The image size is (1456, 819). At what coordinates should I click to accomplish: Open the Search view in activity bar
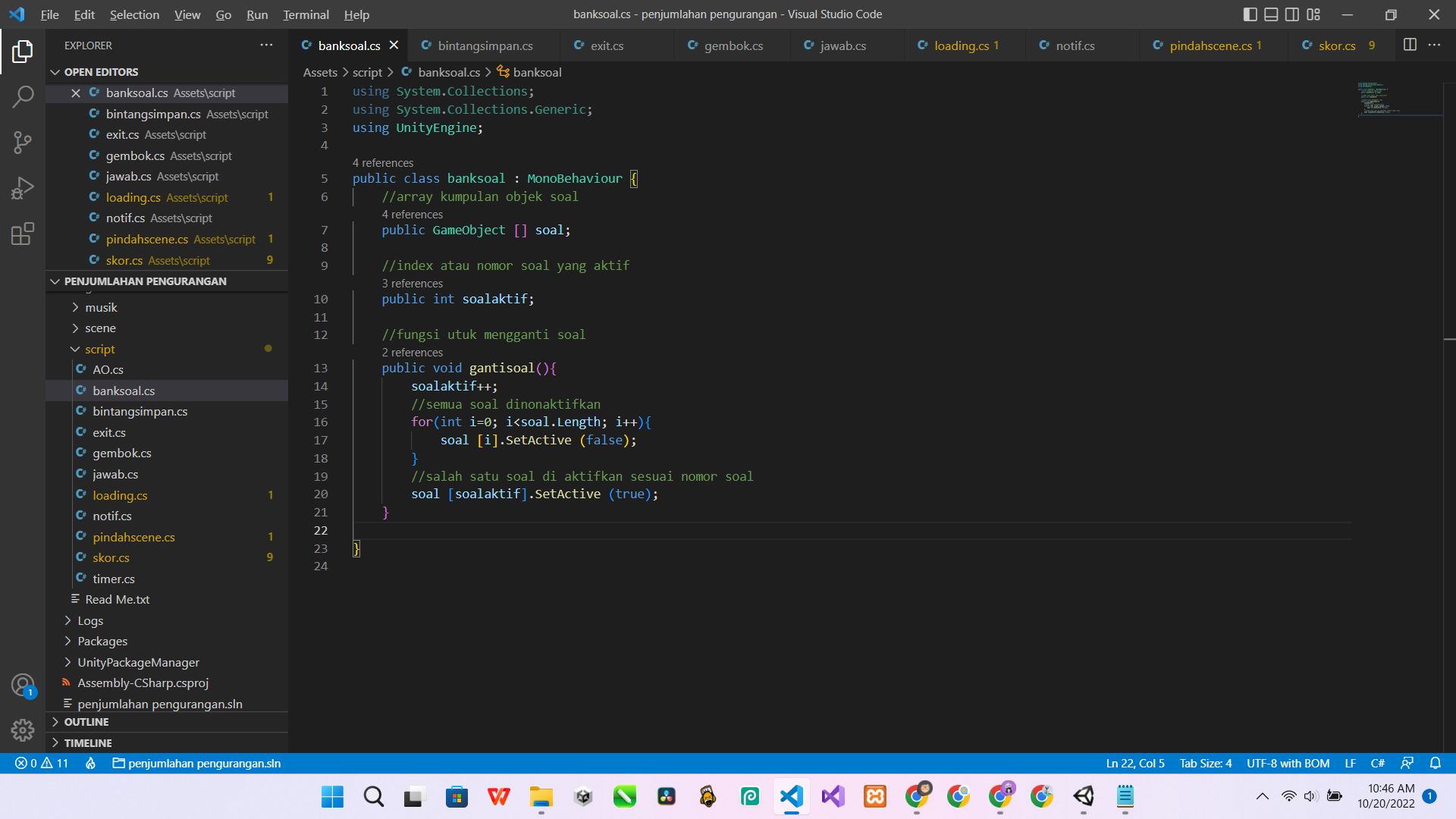tap(23, 96)
